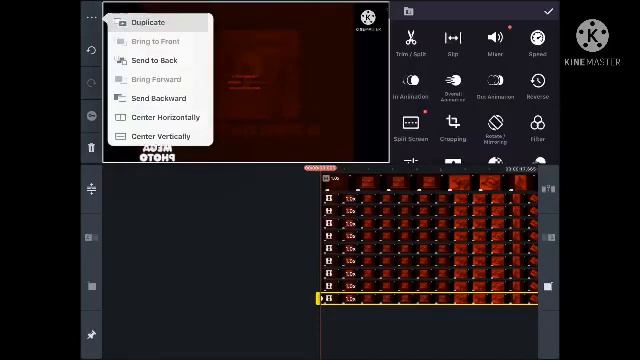Open the Overall Animation option
The height and width of the screenshot is (360, 640).
(x=453, y=87)
